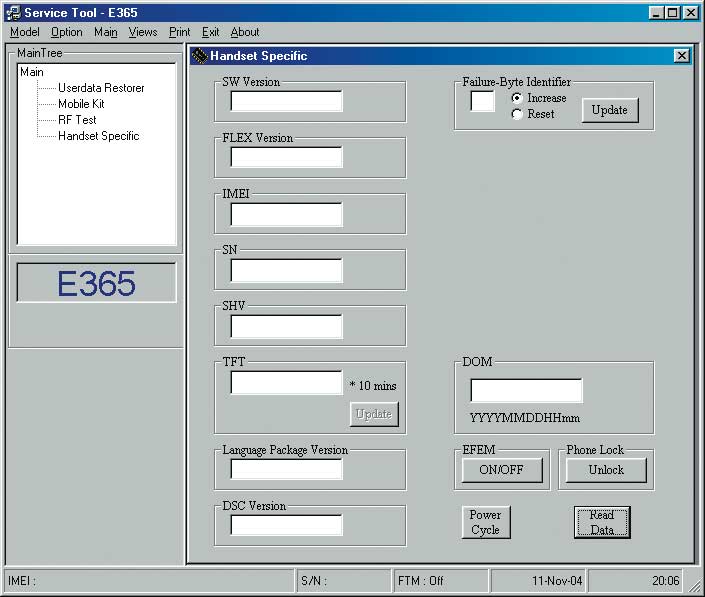705x597 pixels.
Task: Click Update in Failure-Byte Identifier group
Action: point(610,110)
